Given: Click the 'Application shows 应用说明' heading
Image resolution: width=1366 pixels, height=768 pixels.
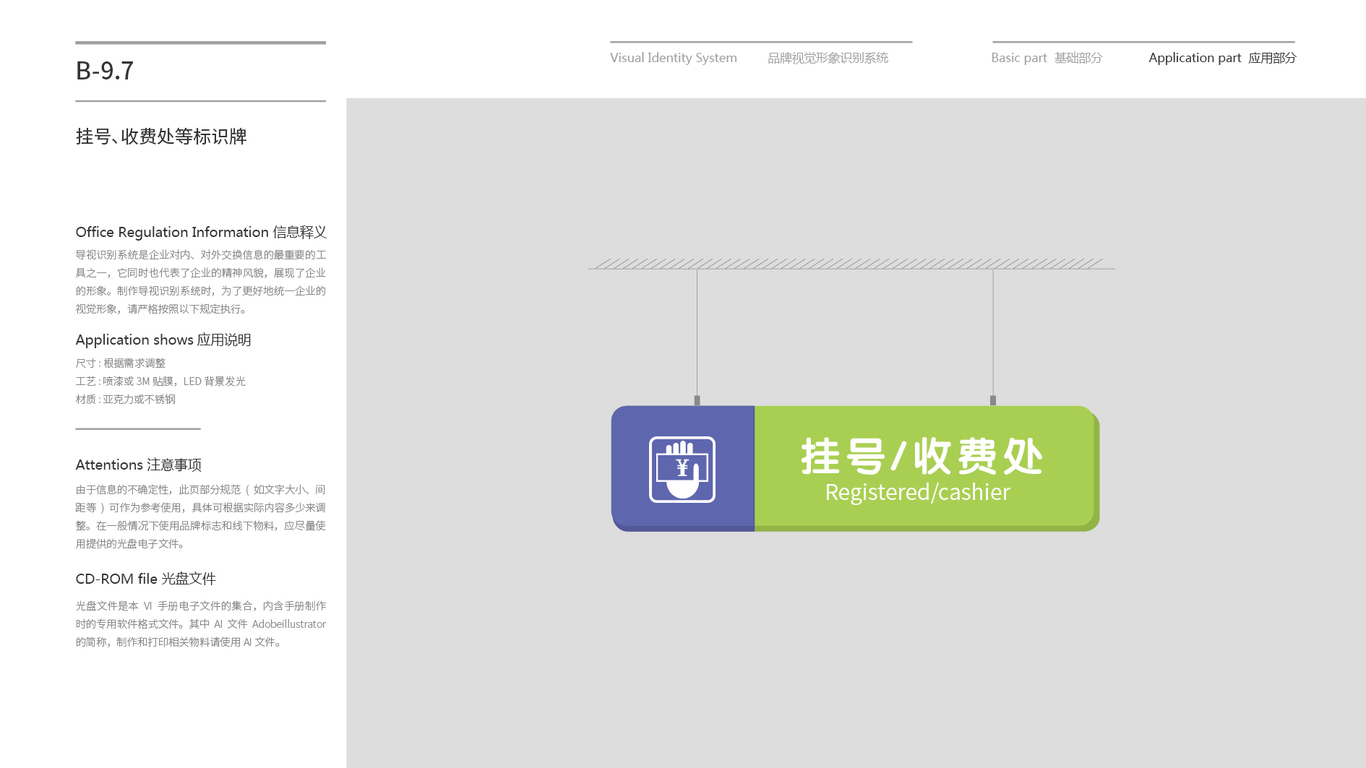Looking at the screenshot, I should [163, 340].
